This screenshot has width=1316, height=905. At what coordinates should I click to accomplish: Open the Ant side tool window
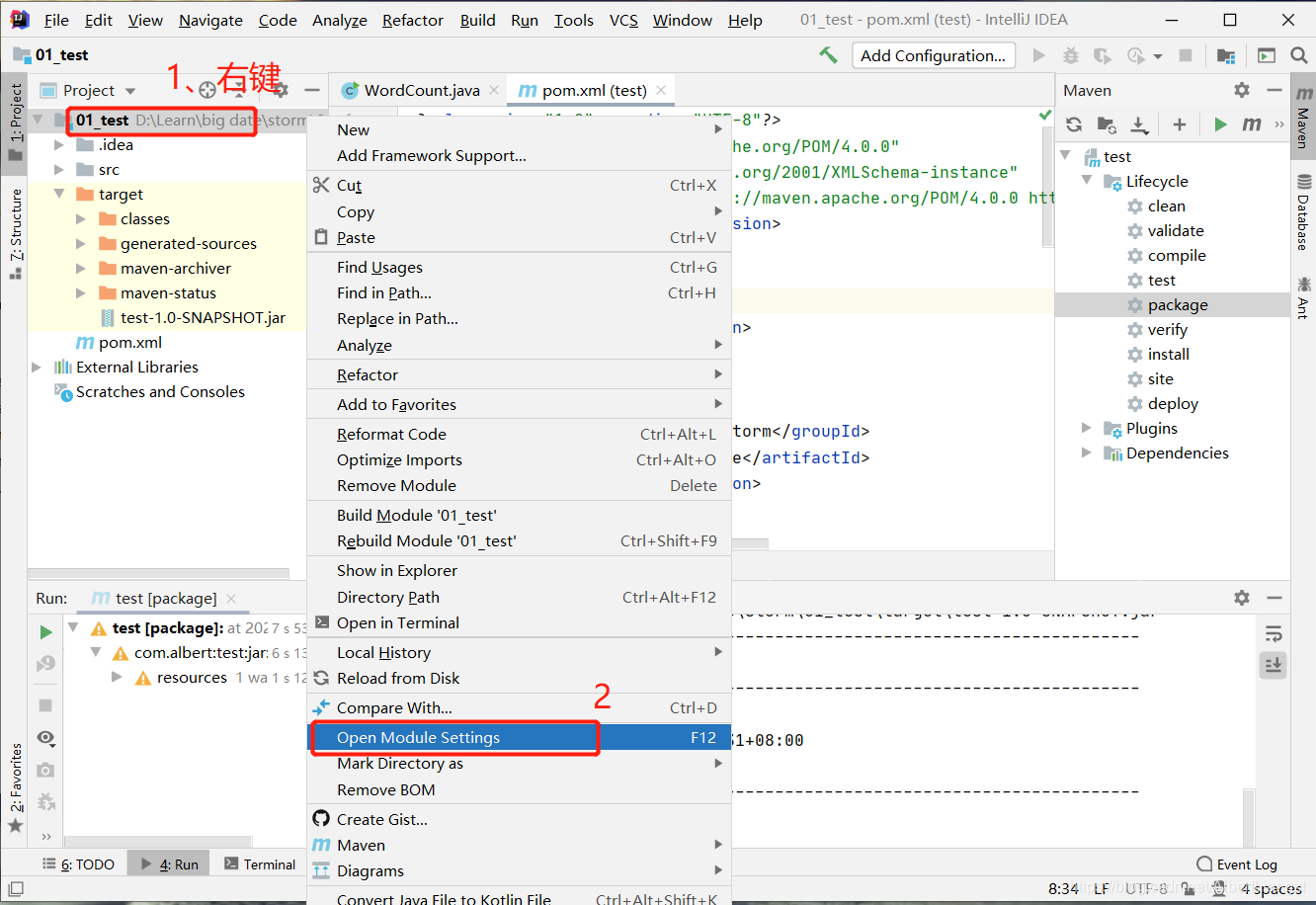click(1303, 296)
